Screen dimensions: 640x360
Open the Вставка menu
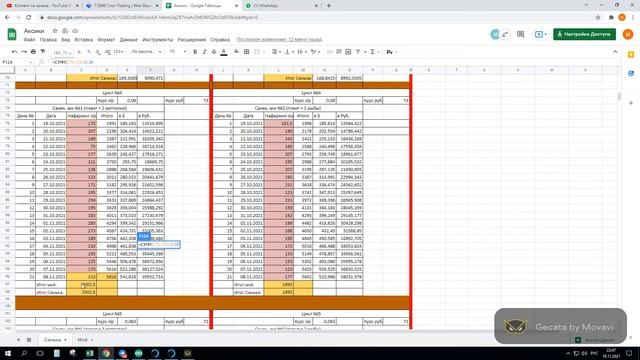pyautogui.click(x=84, y=40)
